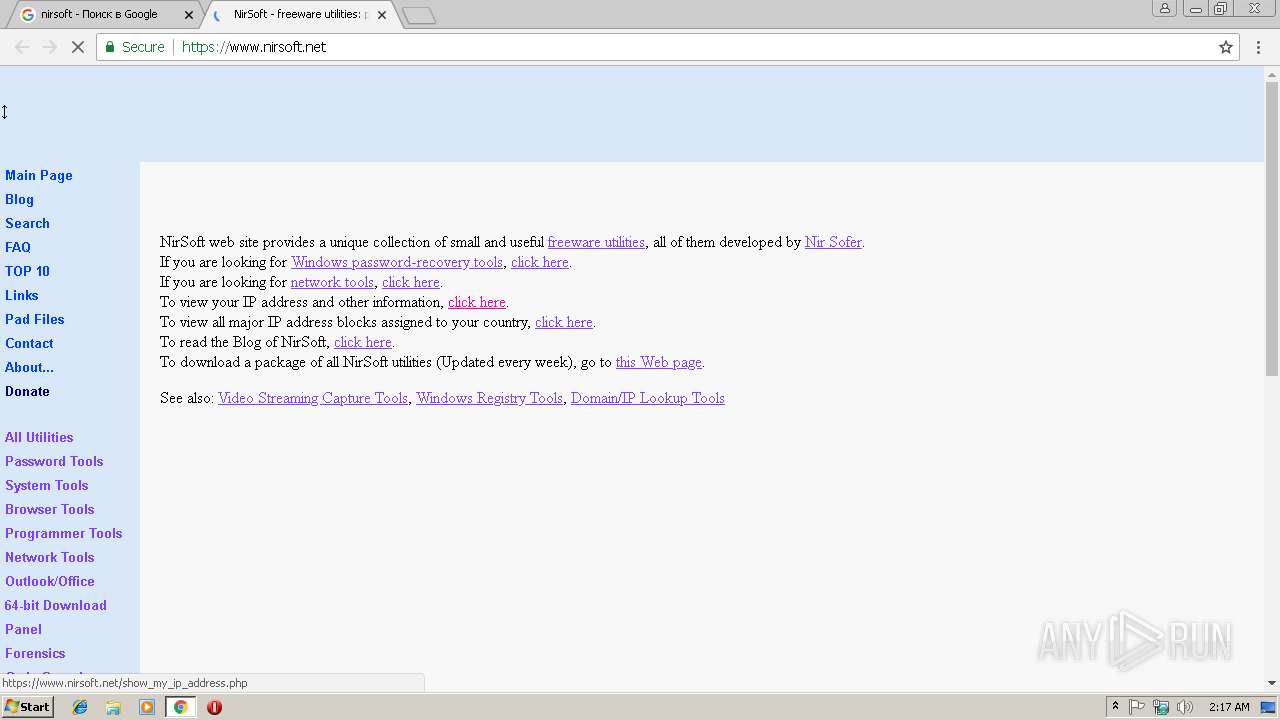Open Action Center flag tray icon
Viewport: 1280px width, 720px height.
click(x=1137, y=707)
